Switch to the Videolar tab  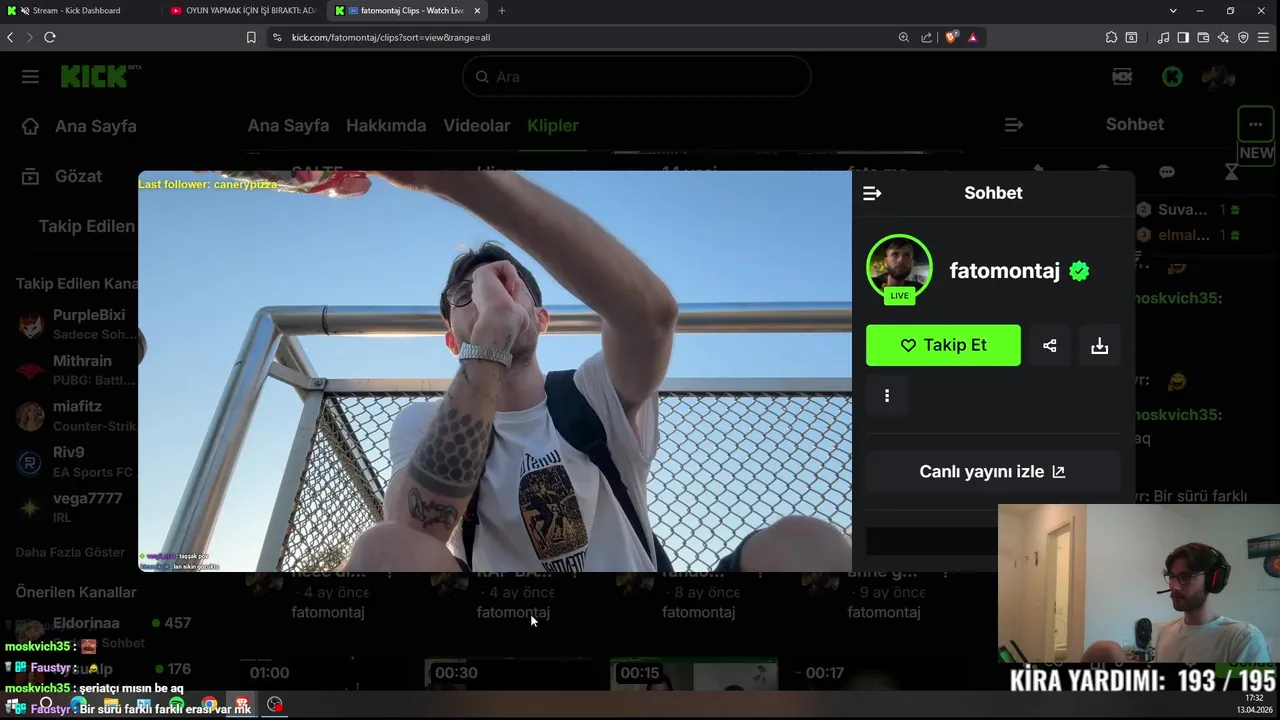477,125
